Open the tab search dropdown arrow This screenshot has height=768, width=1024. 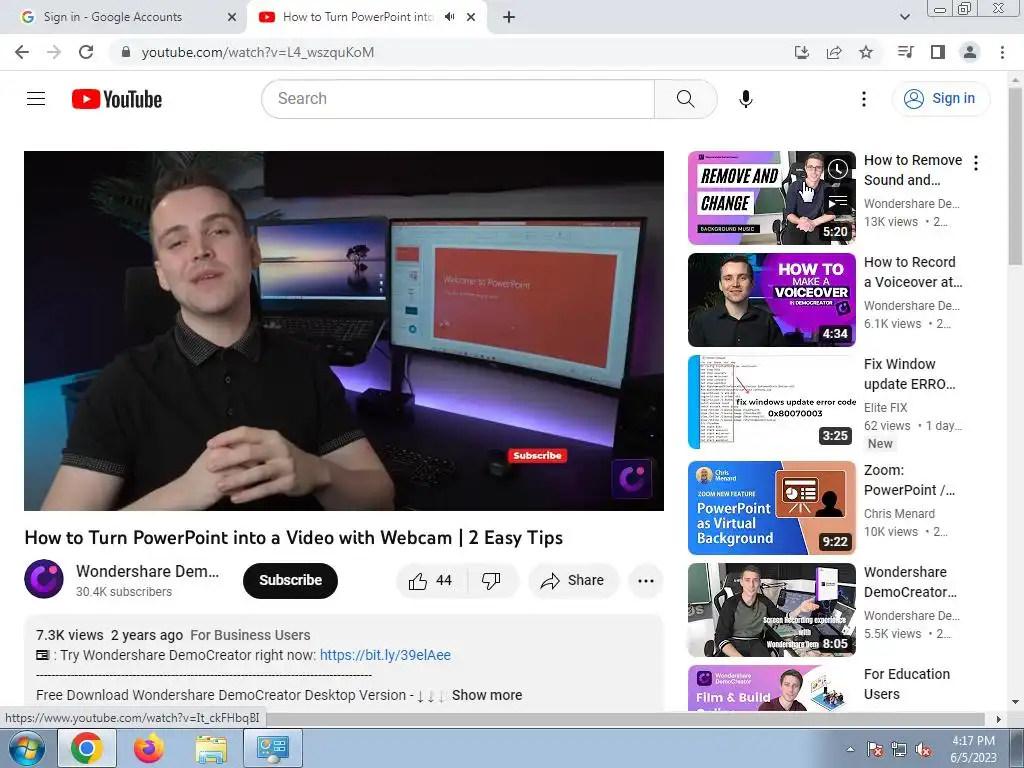click(904, 17)
